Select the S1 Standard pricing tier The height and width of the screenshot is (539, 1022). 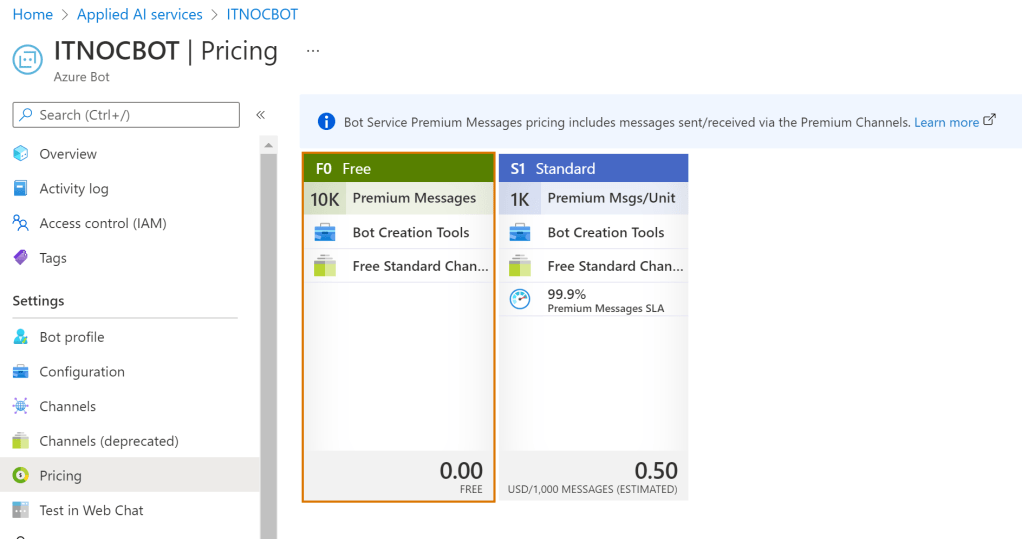coord(593,327)
